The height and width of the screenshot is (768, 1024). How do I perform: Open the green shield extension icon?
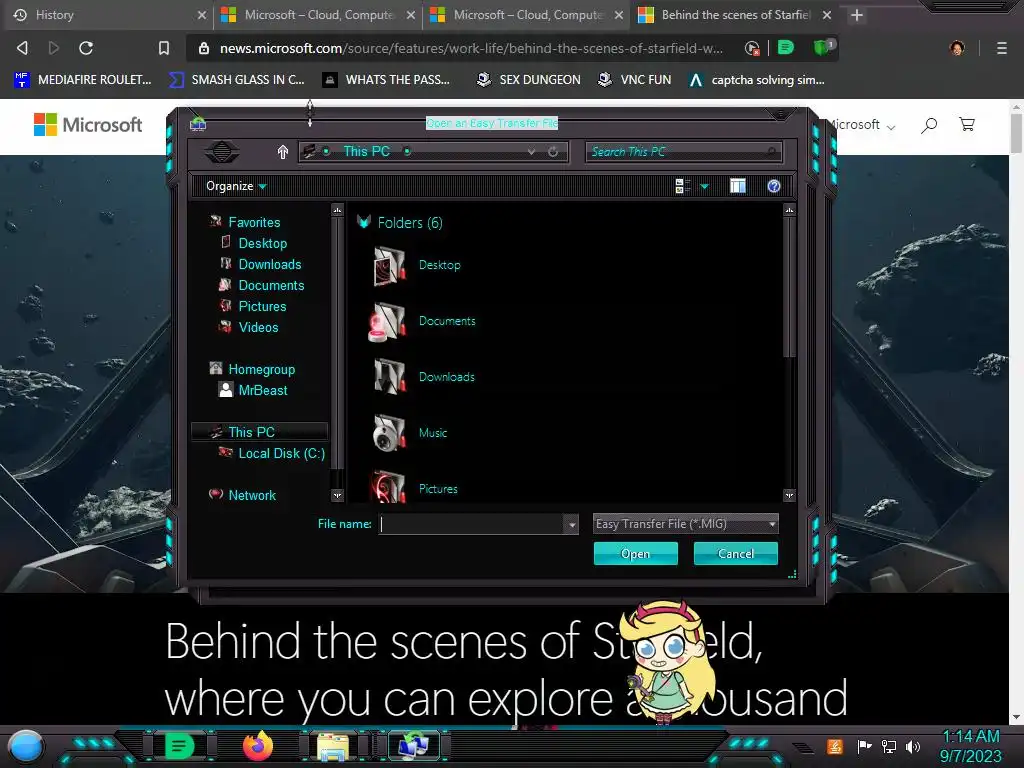click(823, 48)
